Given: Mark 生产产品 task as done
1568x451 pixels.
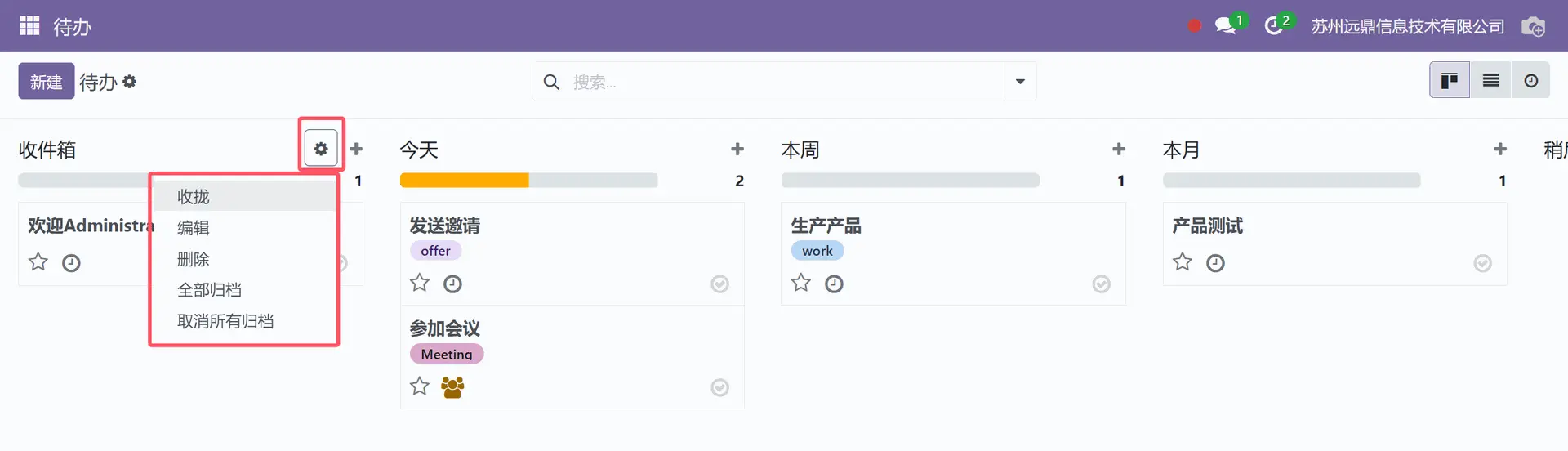Looking at the screenshot, I should point(1102,284).
